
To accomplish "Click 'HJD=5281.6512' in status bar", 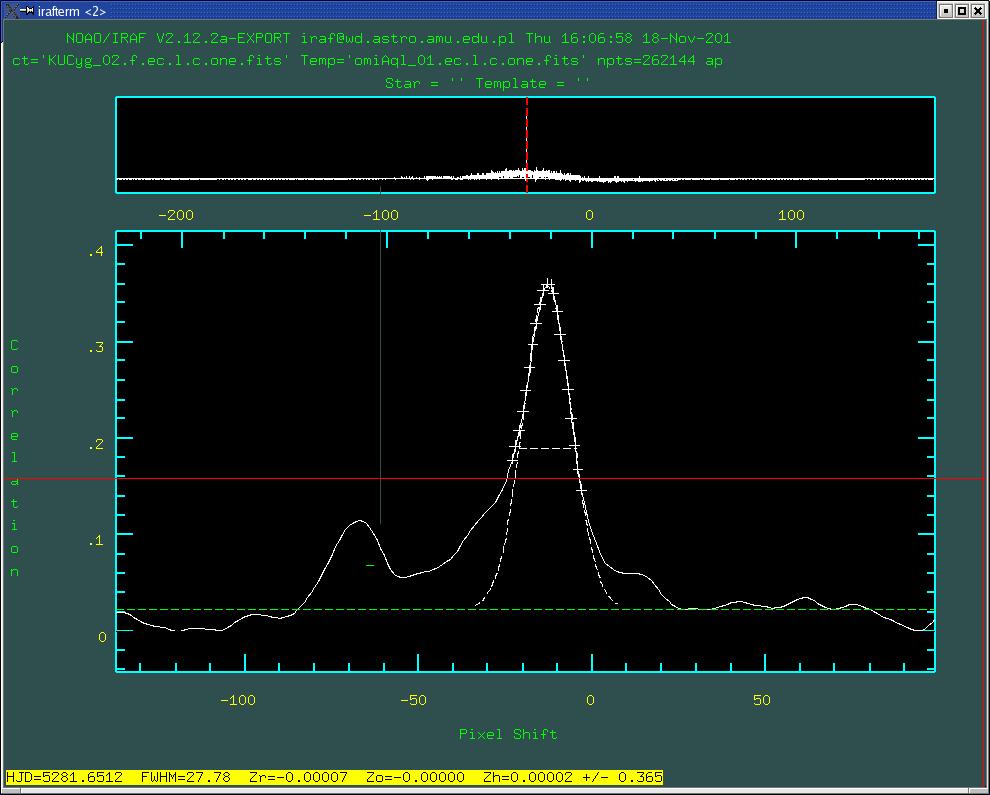I will coord(64,777).
